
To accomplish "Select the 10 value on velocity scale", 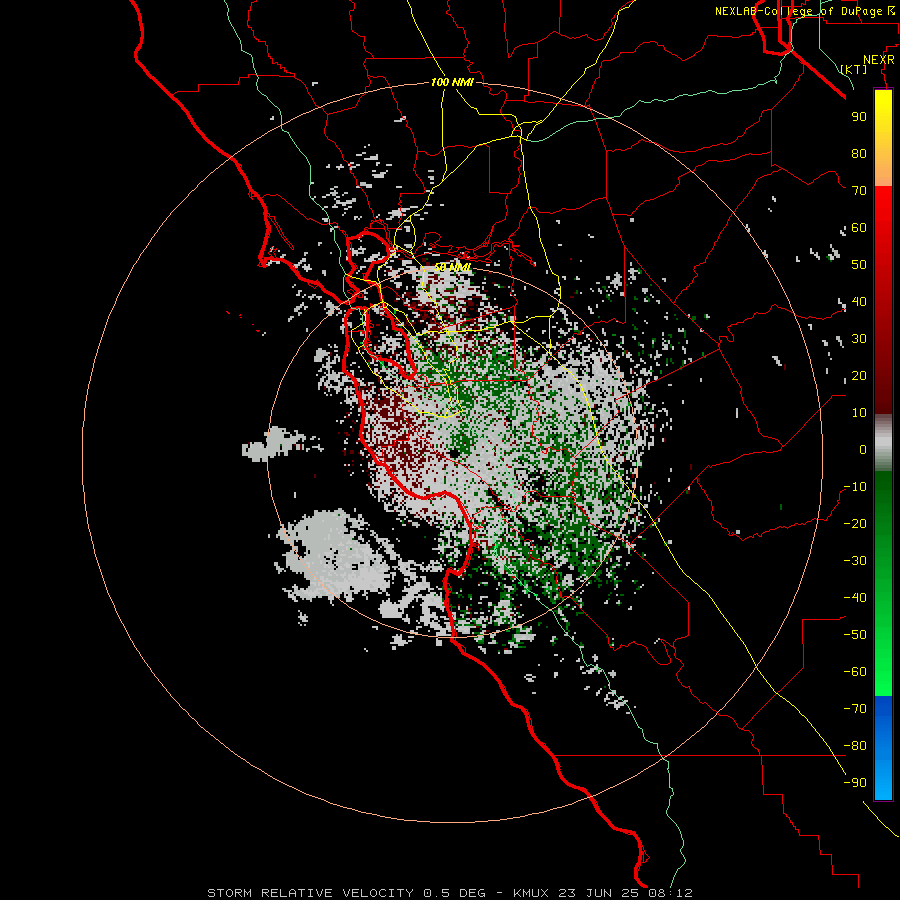I will tap(859, 413).
